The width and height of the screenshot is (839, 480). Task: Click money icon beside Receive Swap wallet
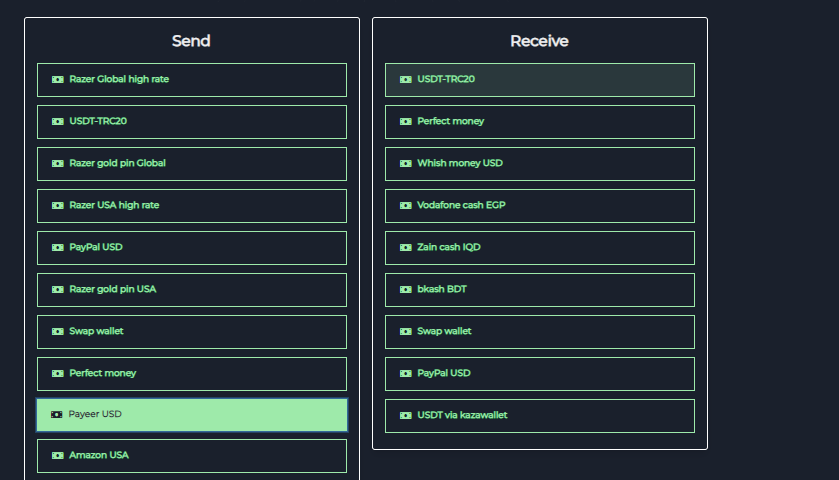(406, 332)
